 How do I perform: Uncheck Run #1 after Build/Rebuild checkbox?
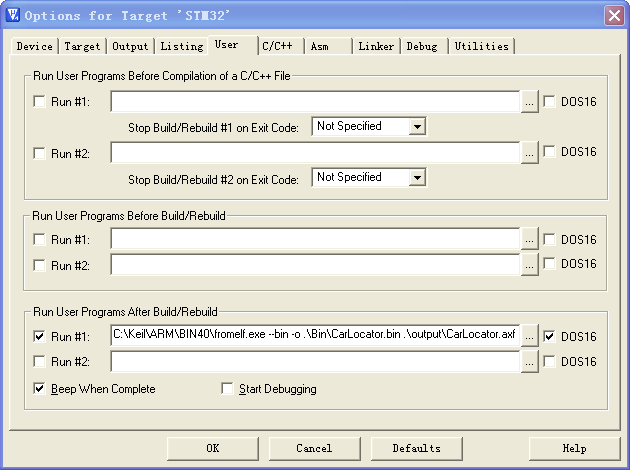coord(39,336)
